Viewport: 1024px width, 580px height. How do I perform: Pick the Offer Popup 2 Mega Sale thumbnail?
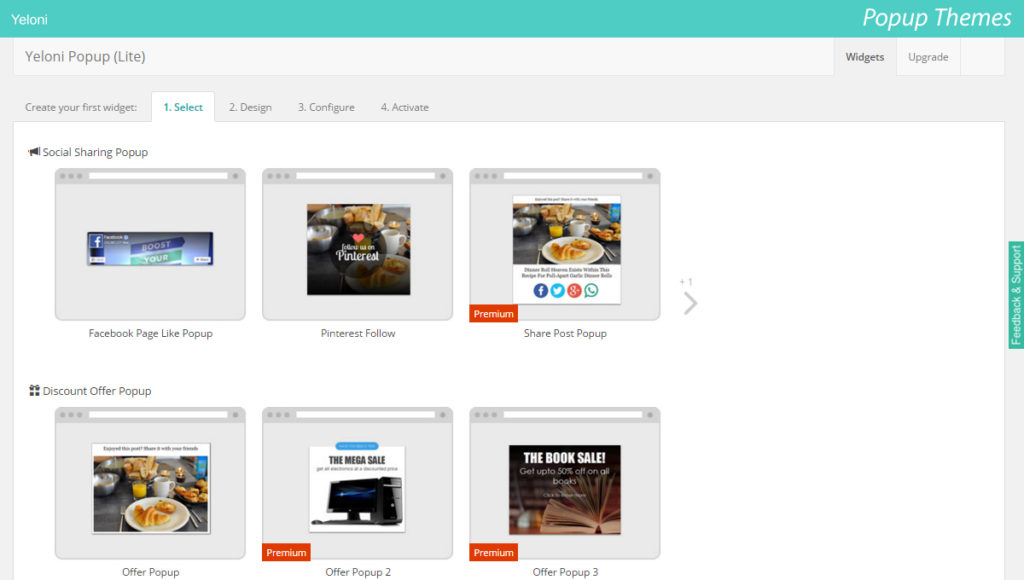coord(357,488)
